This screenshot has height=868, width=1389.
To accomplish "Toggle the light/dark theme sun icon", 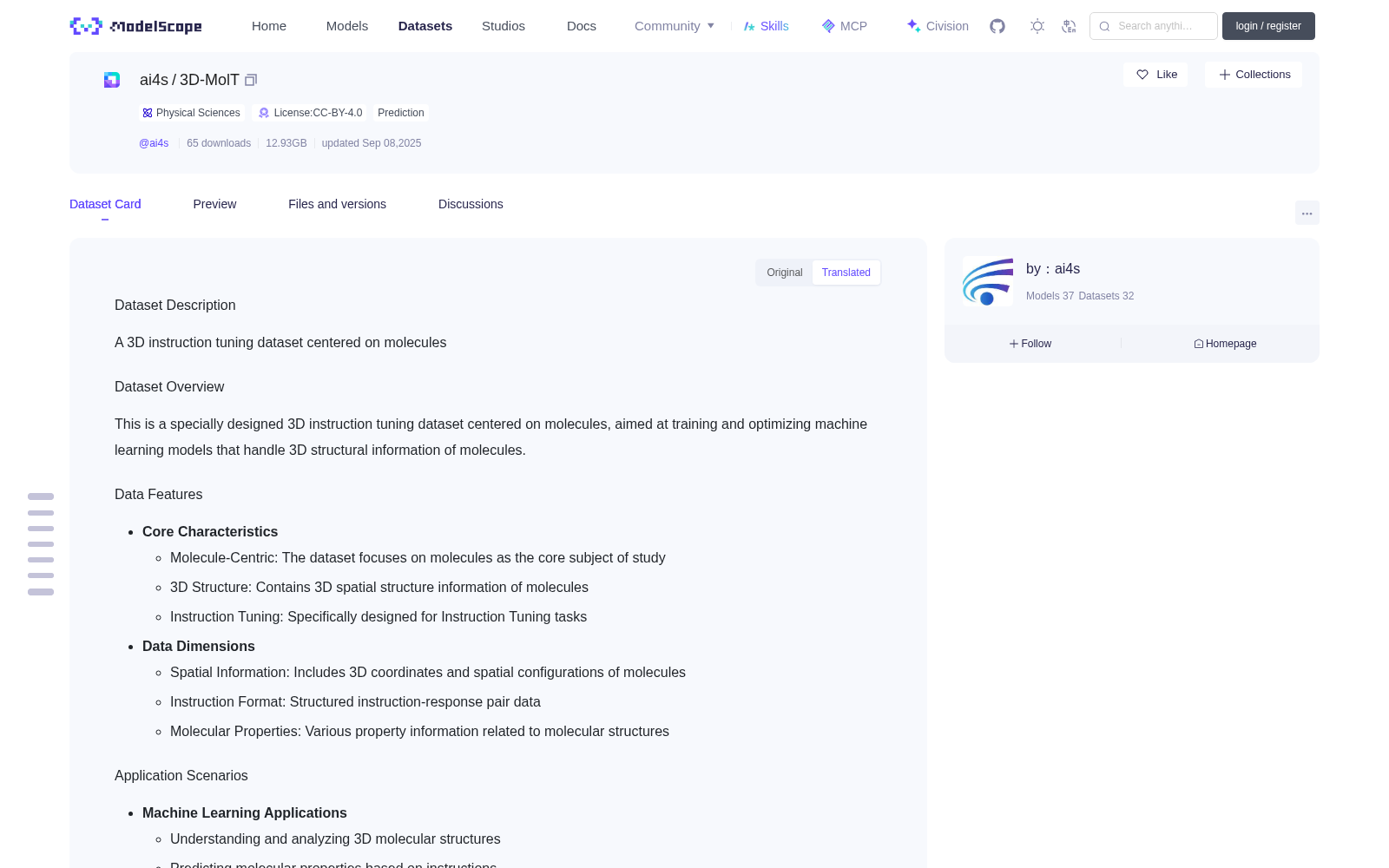I will coord(1037,26).
